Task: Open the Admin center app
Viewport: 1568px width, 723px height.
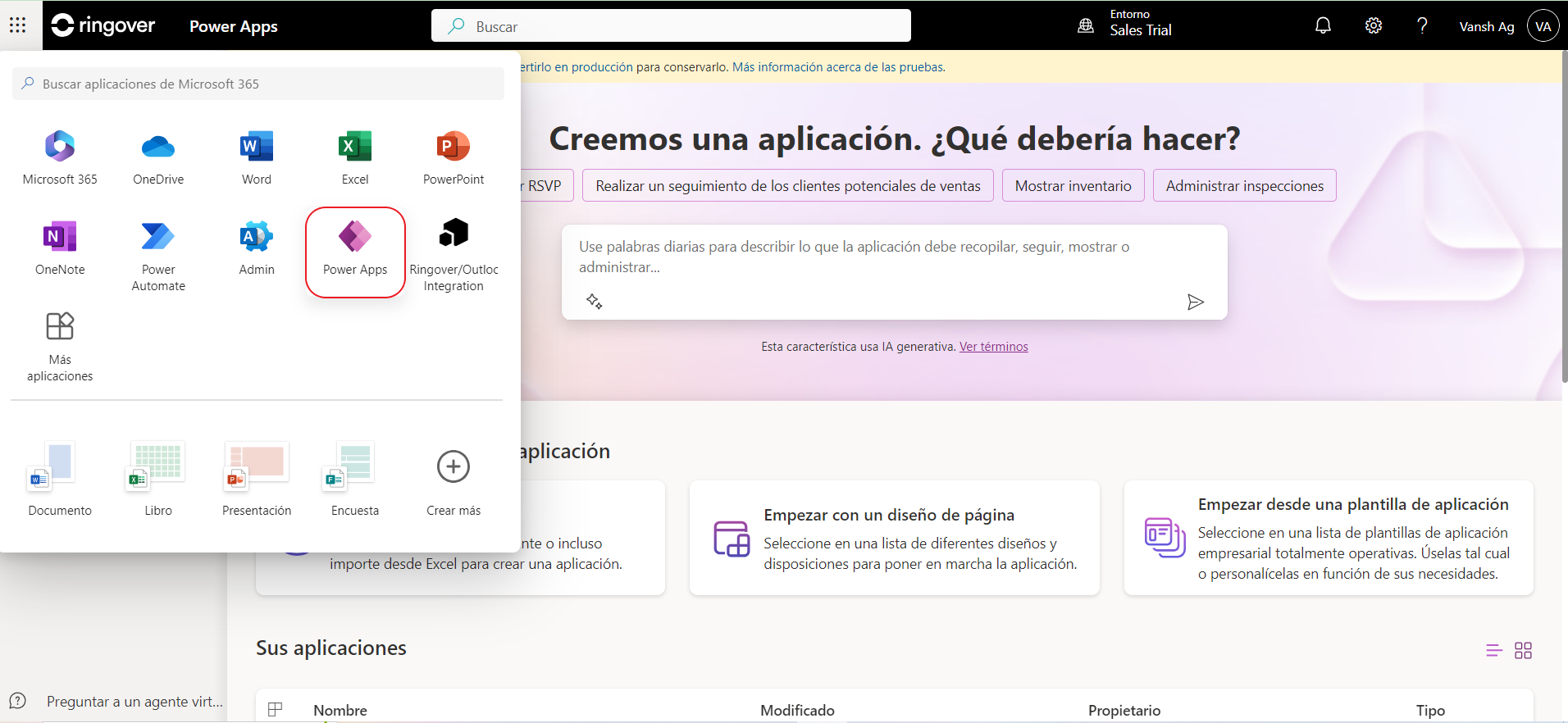Action: pos(257,248)
